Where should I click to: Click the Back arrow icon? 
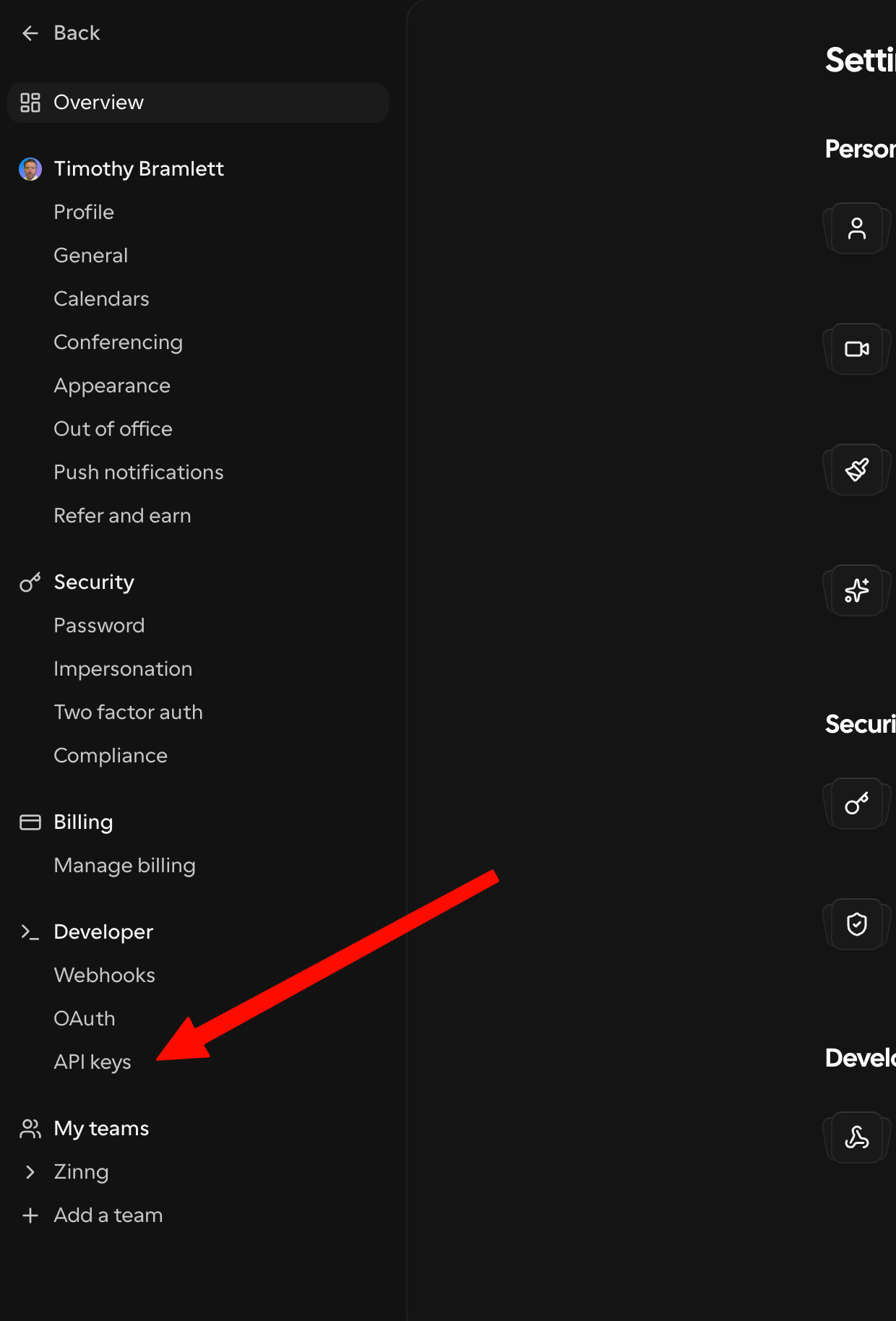pos(30,33)
